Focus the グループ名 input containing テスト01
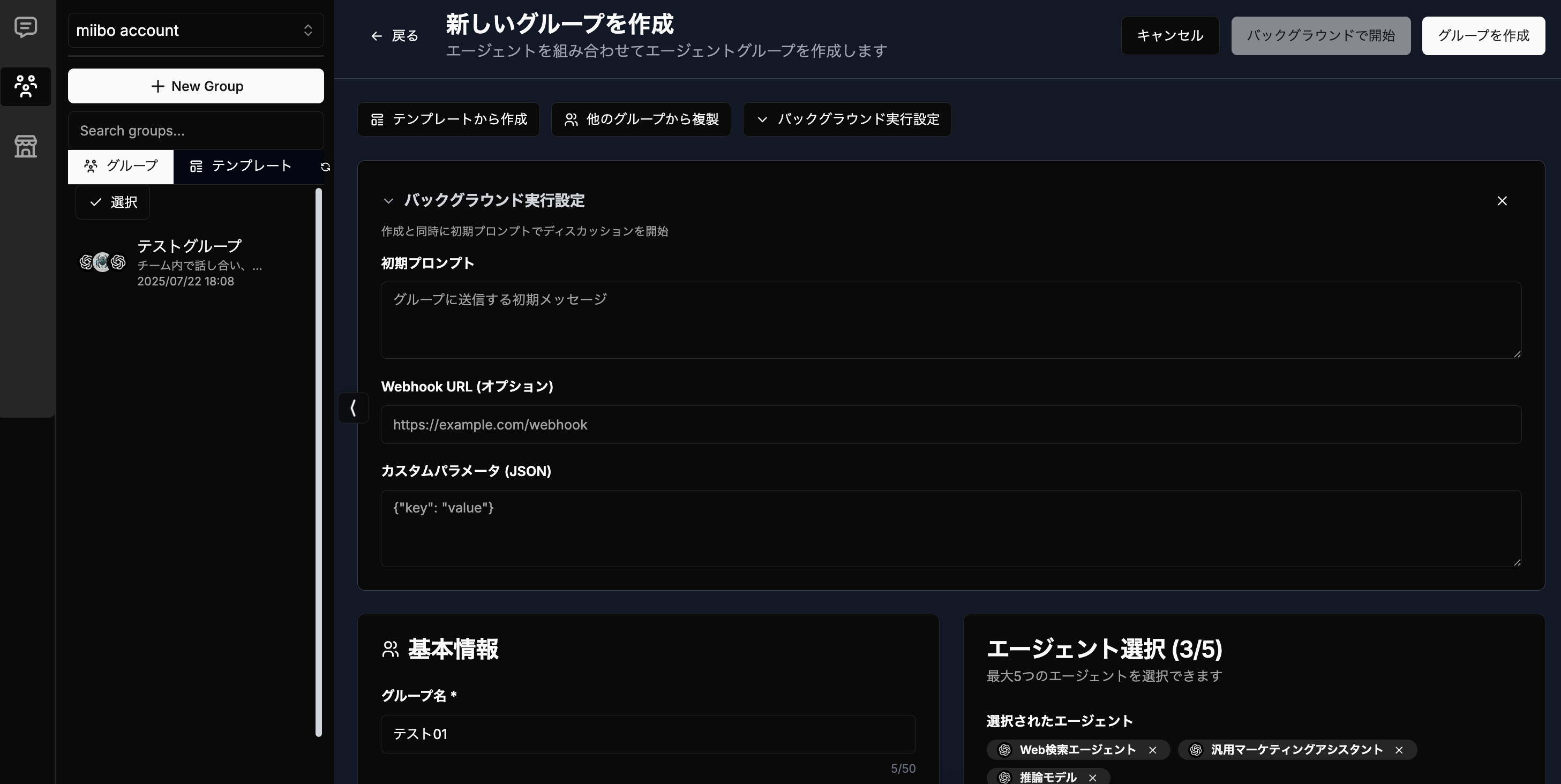 coord(648,734)
